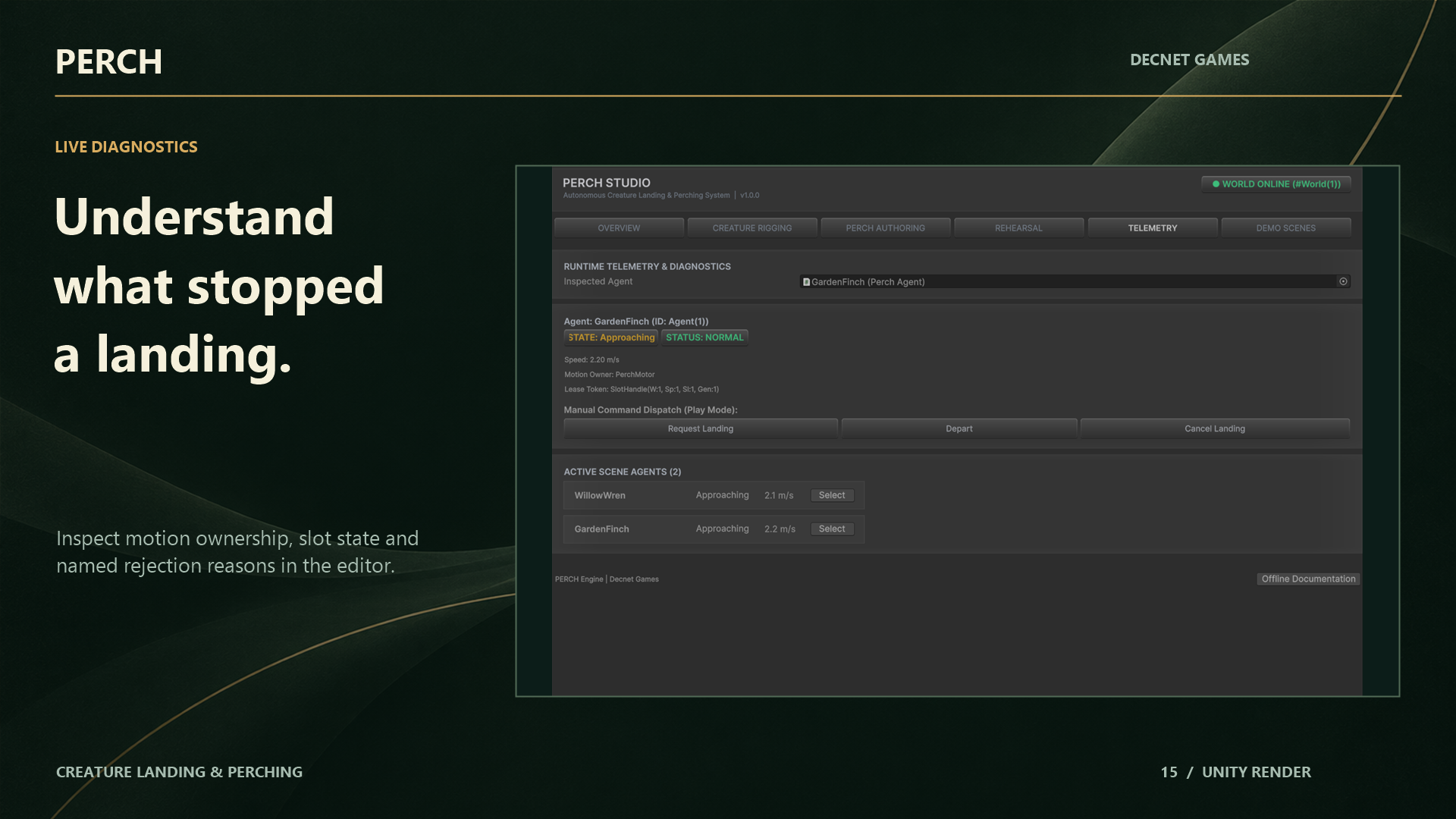Image resolution: width=1456 pixels, height=819 pixels.
Task: Open the Perch Authoring tab
Action: tap(886, 228)
